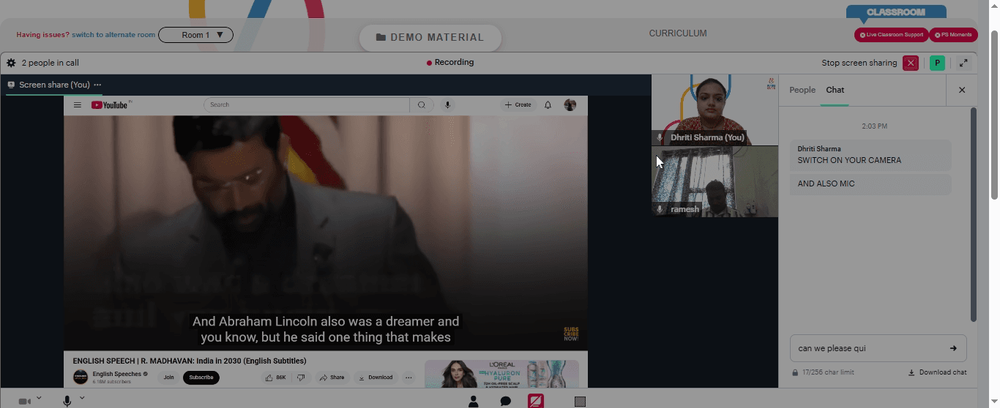Click the YouTube search field
Viewport: 1000px width, 408px height.
(x=307, y=105)
